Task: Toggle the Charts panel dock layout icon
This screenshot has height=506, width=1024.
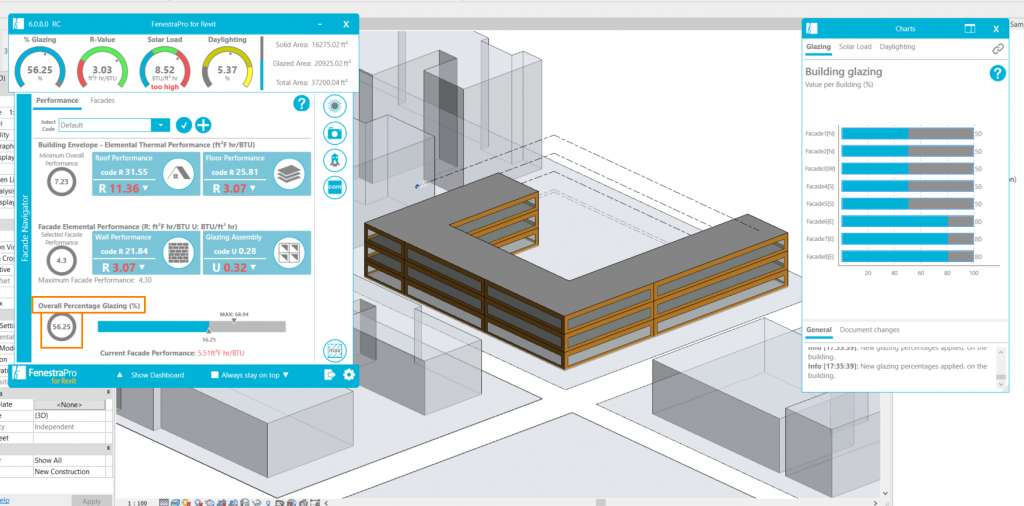Action: [x=970, y=29]
